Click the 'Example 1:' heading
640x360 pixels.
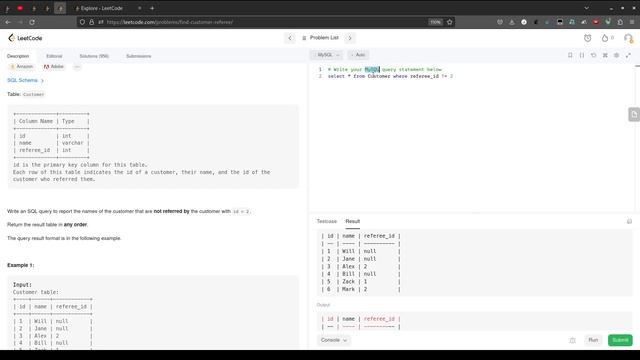[20, 265]
